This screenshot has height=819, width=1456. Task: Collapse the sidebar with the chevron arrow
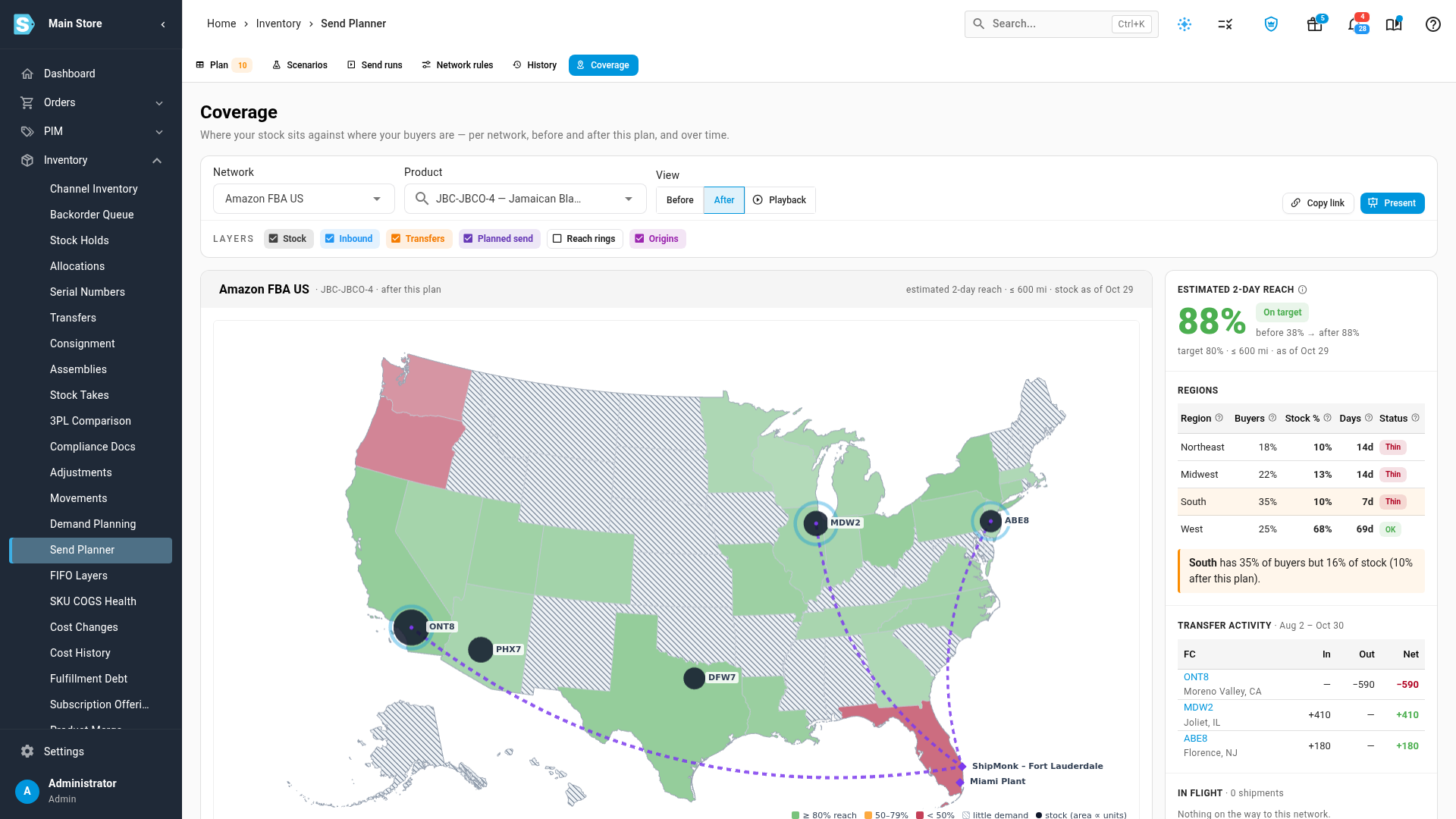coord(163,24)
